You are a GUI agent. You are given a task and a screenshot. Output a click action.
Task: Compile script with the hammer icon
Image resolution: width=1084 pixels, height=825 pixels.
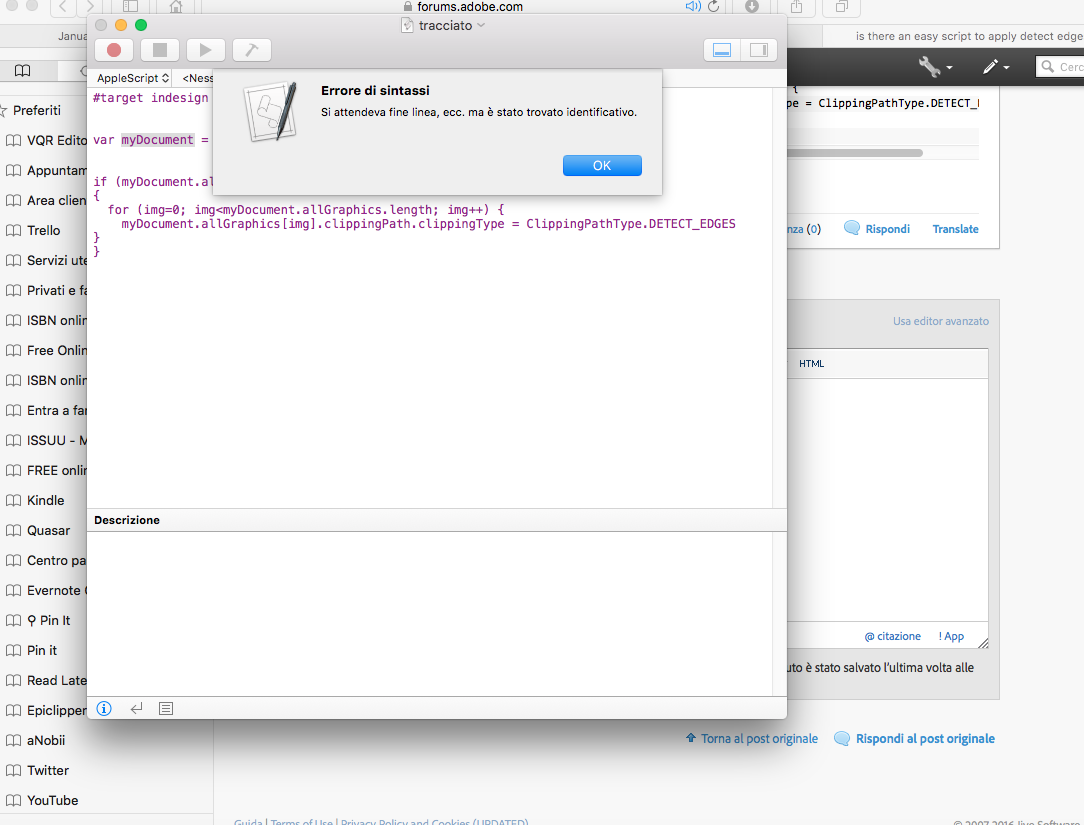(x=252, y=50)
